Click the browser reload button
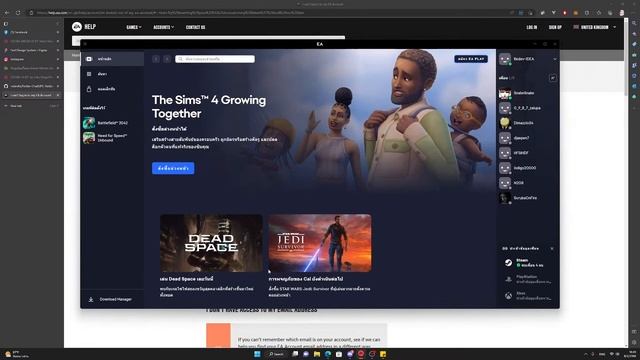Image resolution: width=640 pixels, height=360 pixels. 18,13
